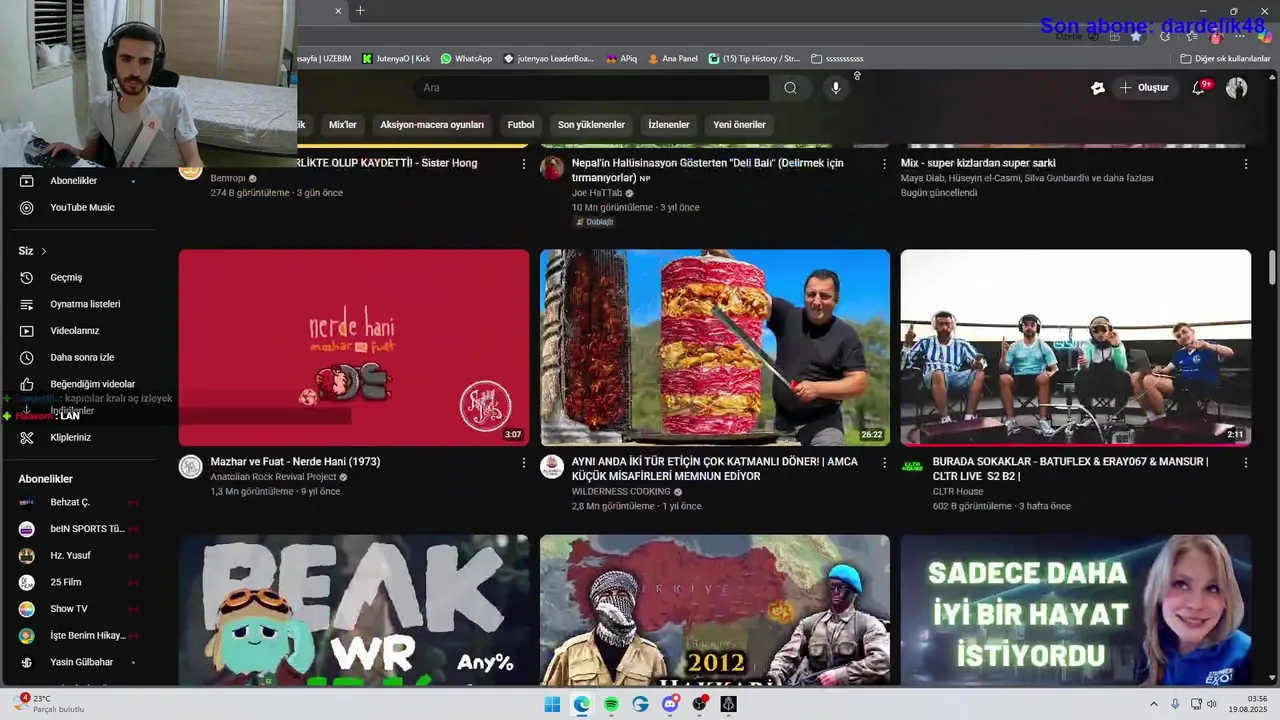Image resolution: width=1280 pixels, height=720 pixels.
Task: Open the taskbar weather widget 23°C
Action: (50, 704)
